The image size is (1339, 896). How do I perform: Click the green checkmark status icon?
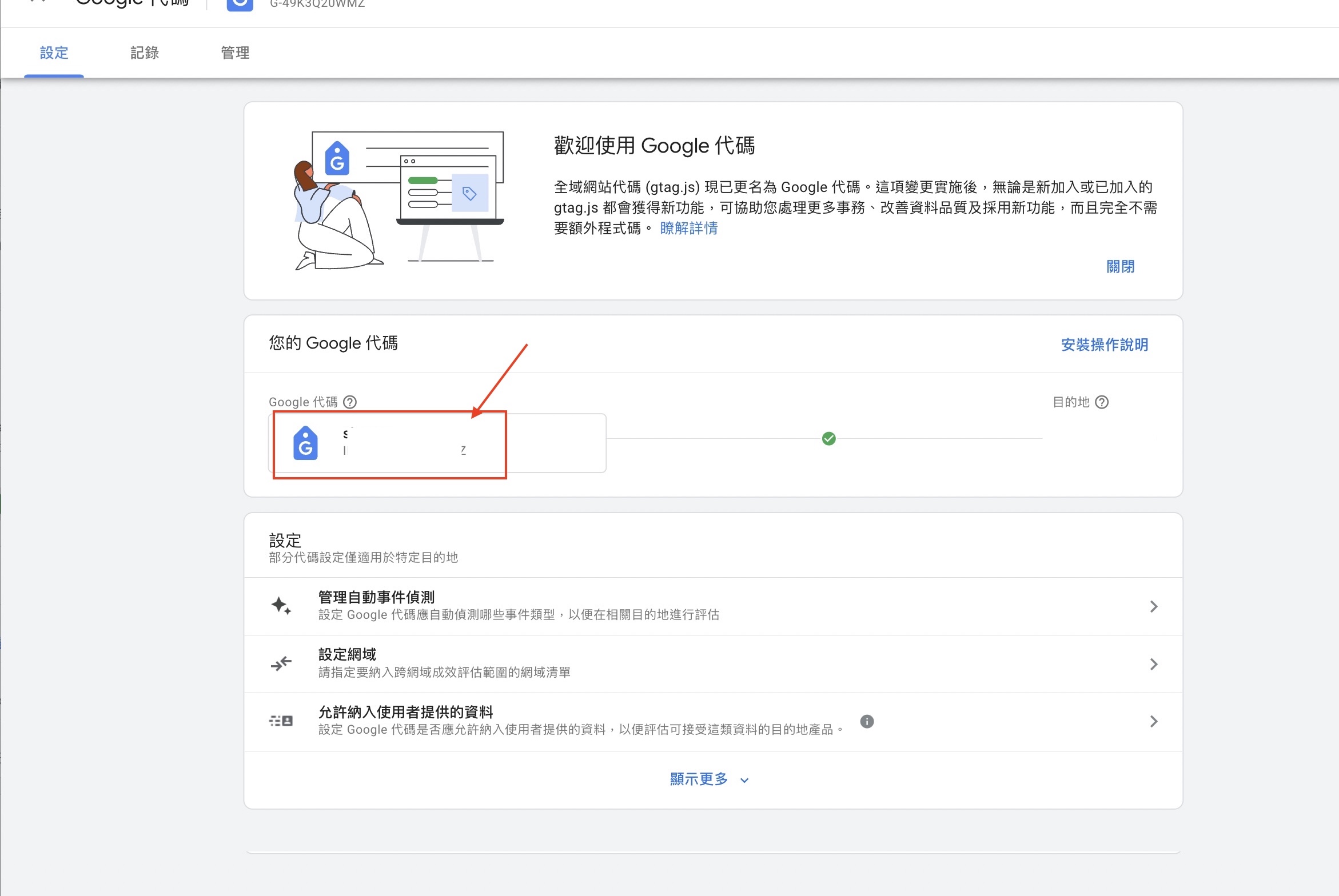(x=828, y=439)
